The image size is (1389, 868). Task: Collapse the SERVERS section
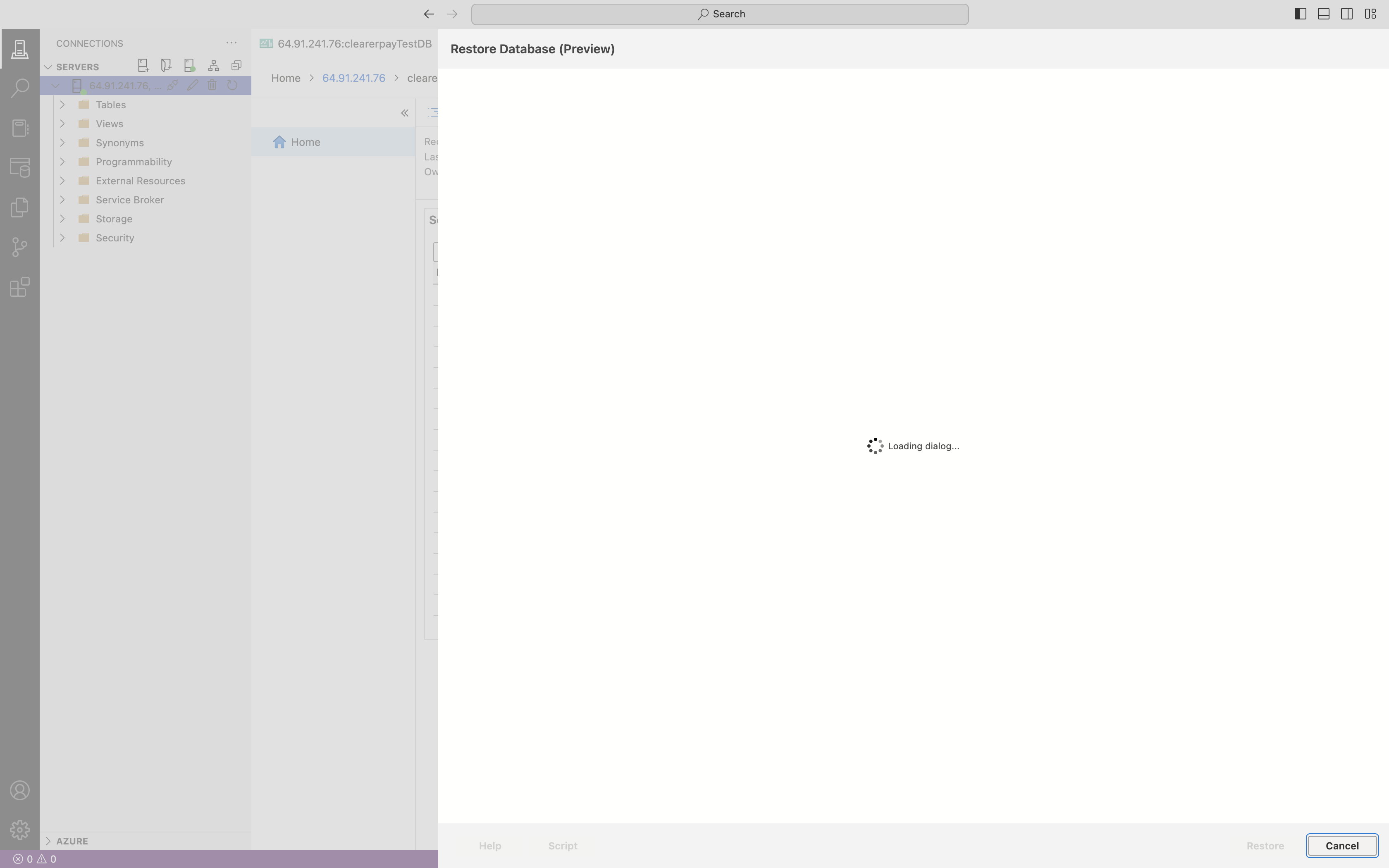click(48, 67)
